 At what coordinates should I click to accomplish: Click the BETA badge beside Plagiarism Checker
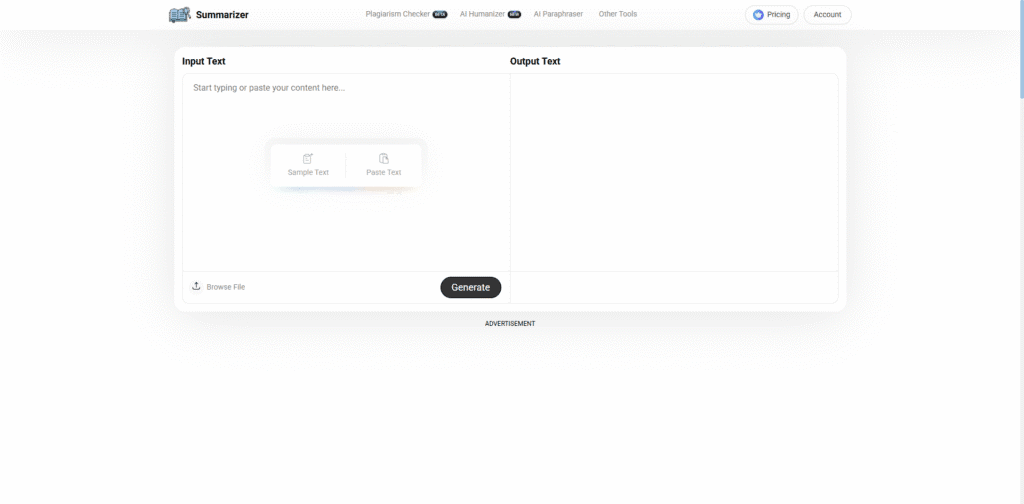tap(440, 15)
